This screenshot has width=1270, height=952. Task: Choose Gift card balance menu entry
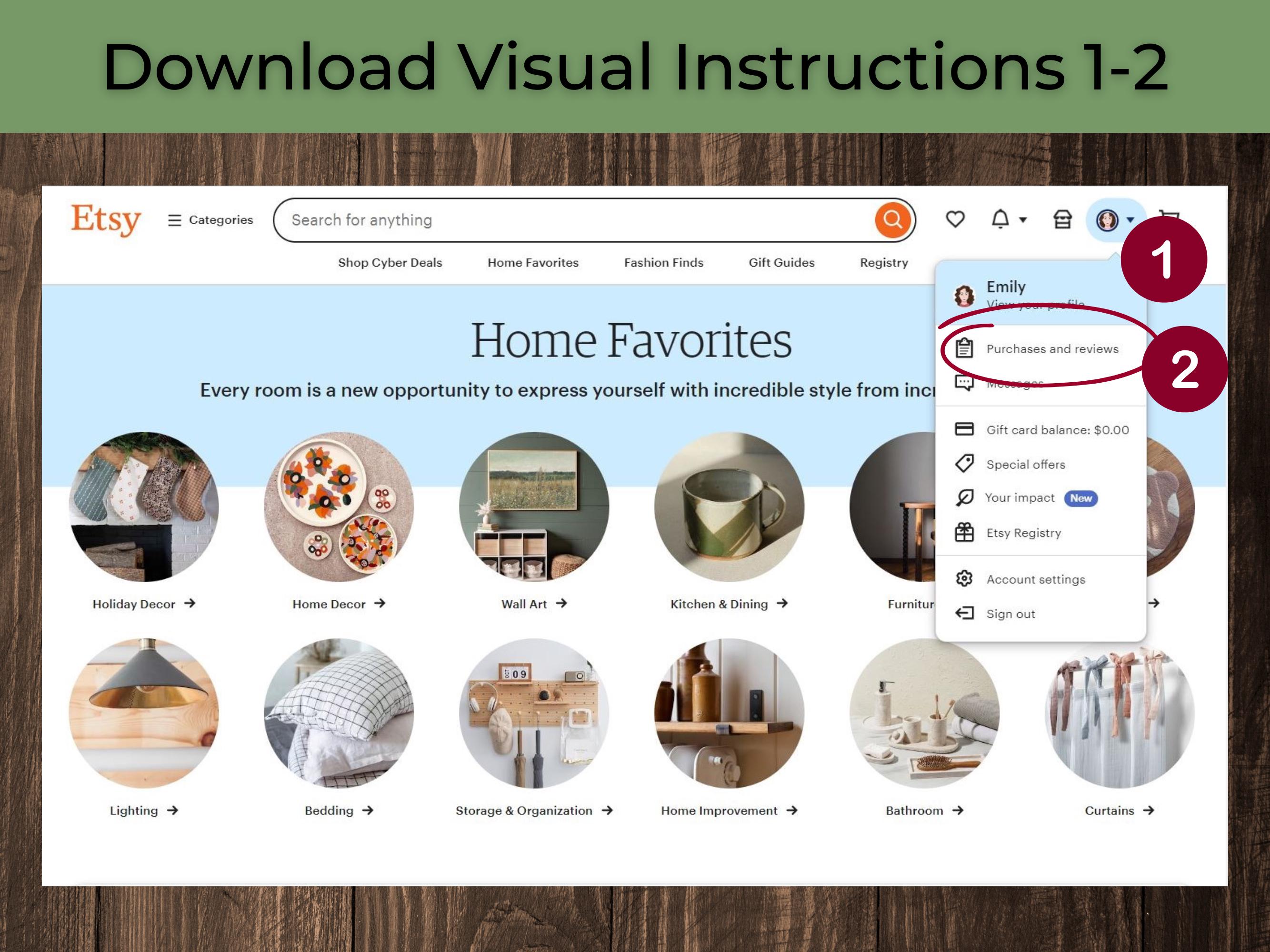[x=1040, y=429]
